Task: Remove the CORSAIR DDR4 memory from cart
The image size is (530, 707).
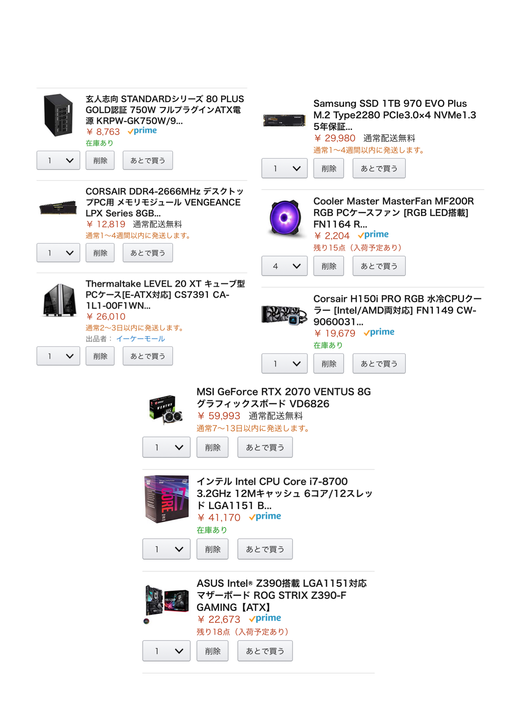Action: (x=100, y=252)
